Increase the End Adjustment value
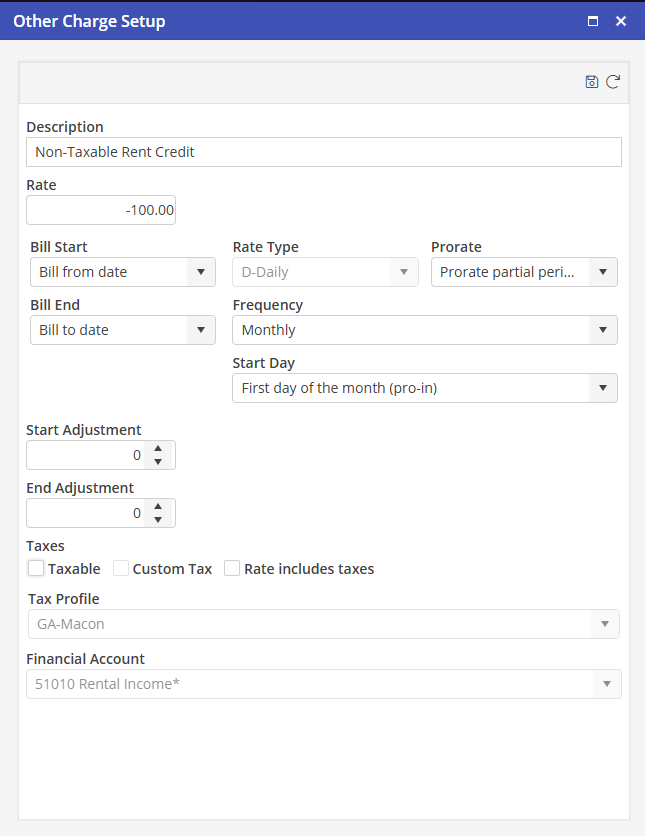Image resolution: width=645 pixels, height=836 pixels. pyautogui.click(x=158, y=507)
